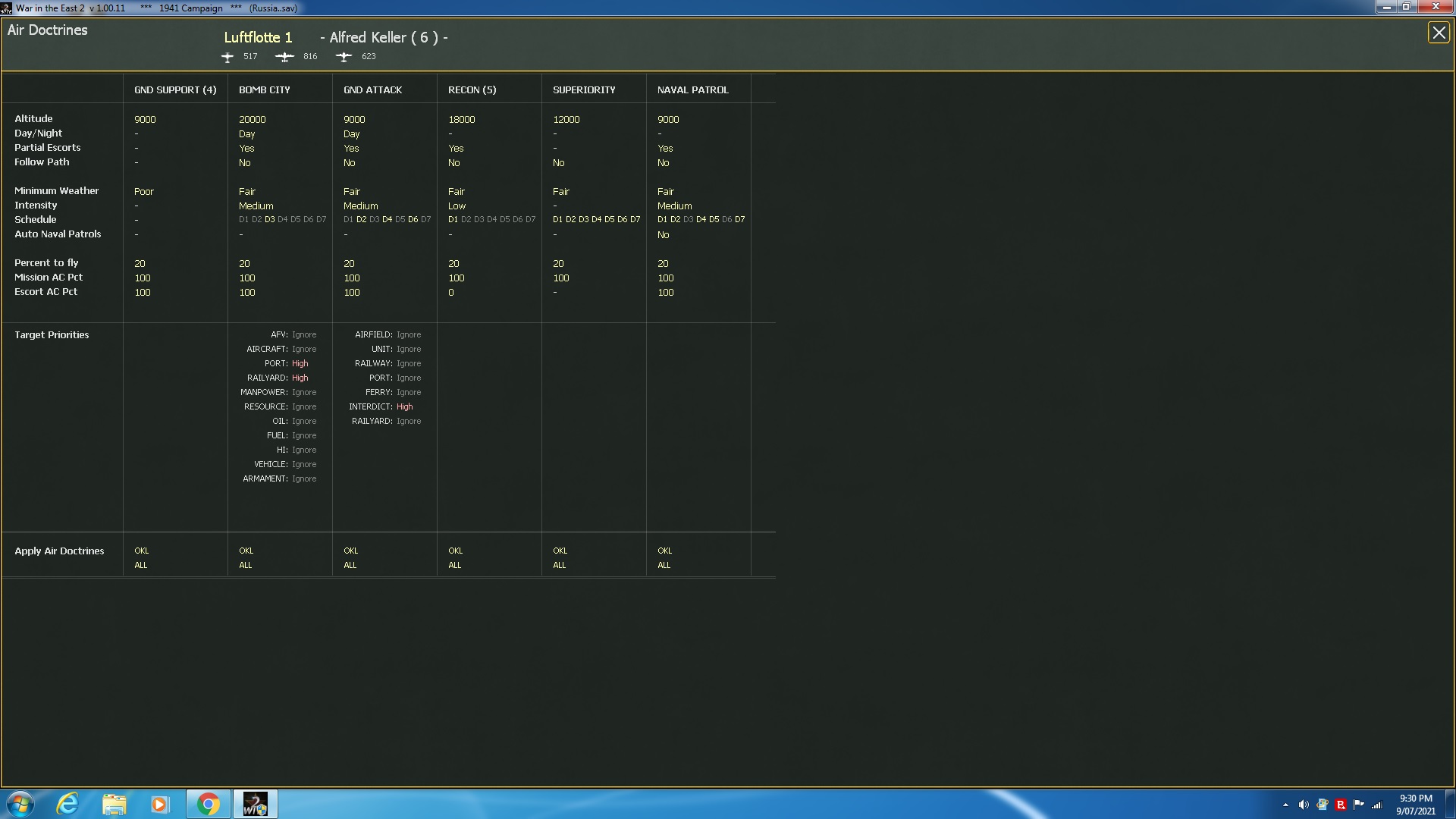Toggle D3 in the Bomb City schedule
Image resolution: width=1456 pixels, height=819 pixels.
pyautogui.click(x=269, y=220)
